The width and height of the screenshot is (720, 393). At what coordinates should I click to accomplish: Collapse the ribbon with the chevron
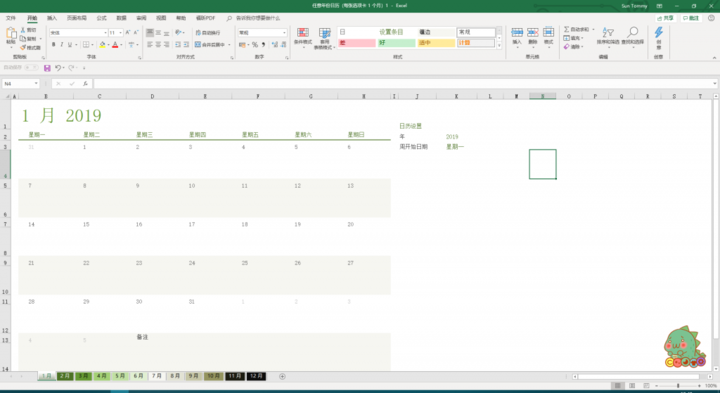point(714,57)
